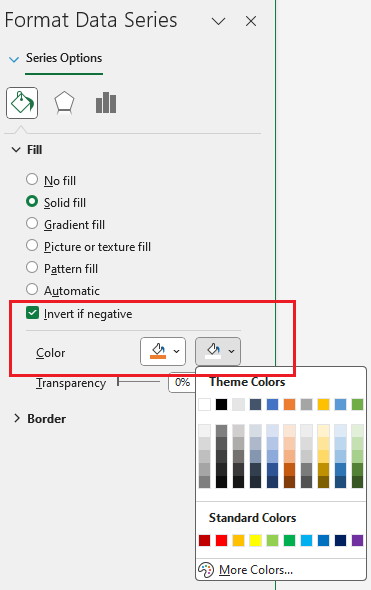Screen dimensions: 371x590
Task: Open More Colors dialog
Action: 255,570
